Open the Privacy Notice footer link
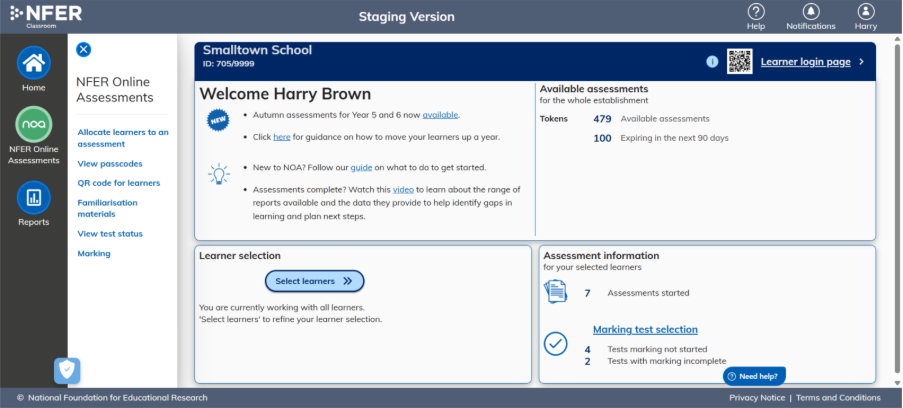 757,398
